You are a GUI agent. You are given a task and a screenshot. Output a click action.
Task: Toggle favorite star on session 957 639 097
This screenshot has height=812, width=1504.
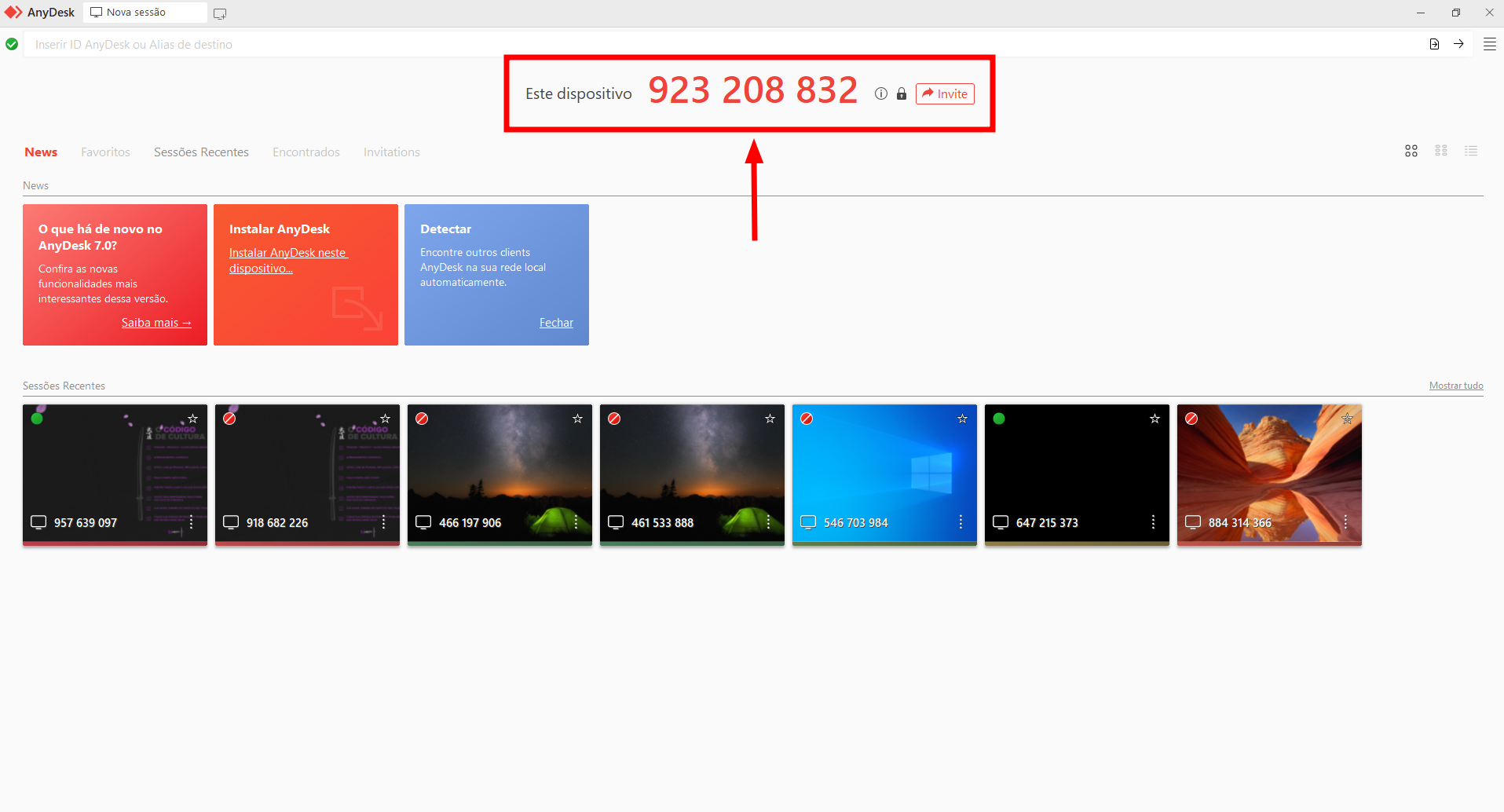point(192,419)
